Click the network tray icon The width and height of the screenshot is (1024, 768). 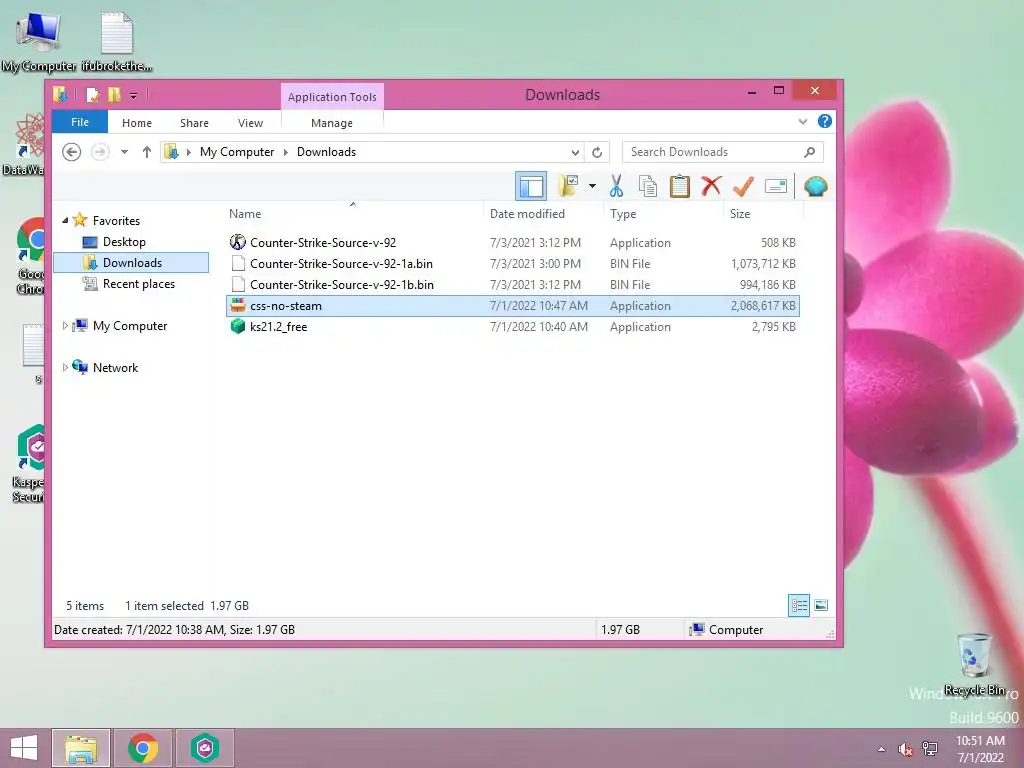click(x=929, y=749)
